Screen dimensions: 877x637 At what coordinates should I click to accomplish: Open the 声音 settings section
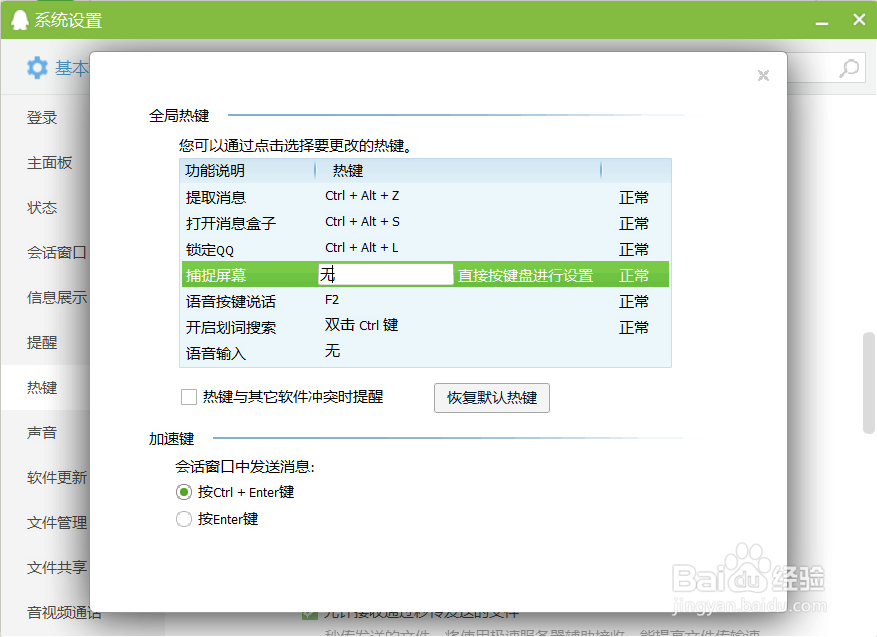click(x=42, y=432)
